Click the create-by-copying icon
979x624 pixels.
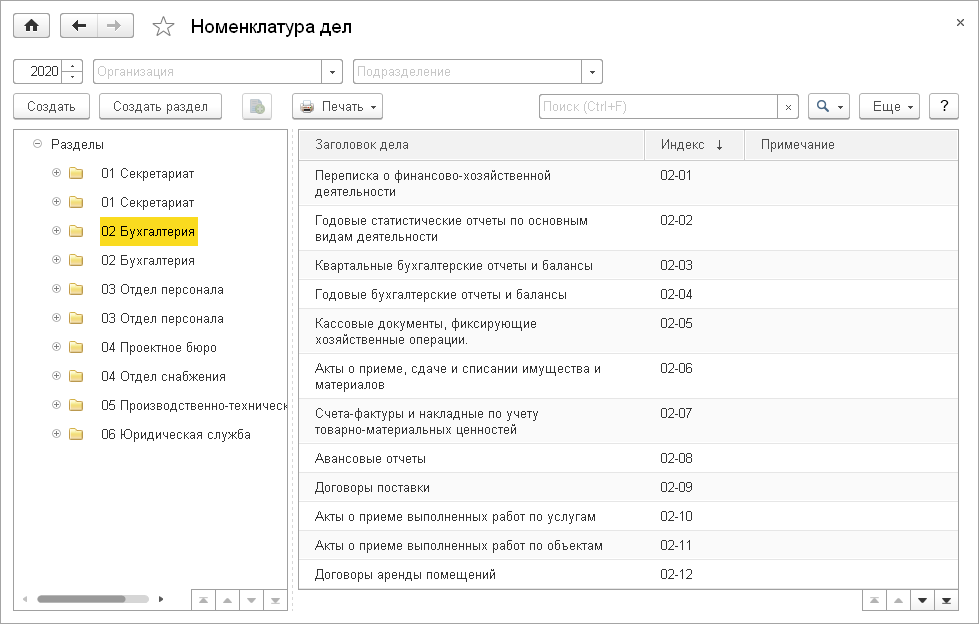pos(256,106)
